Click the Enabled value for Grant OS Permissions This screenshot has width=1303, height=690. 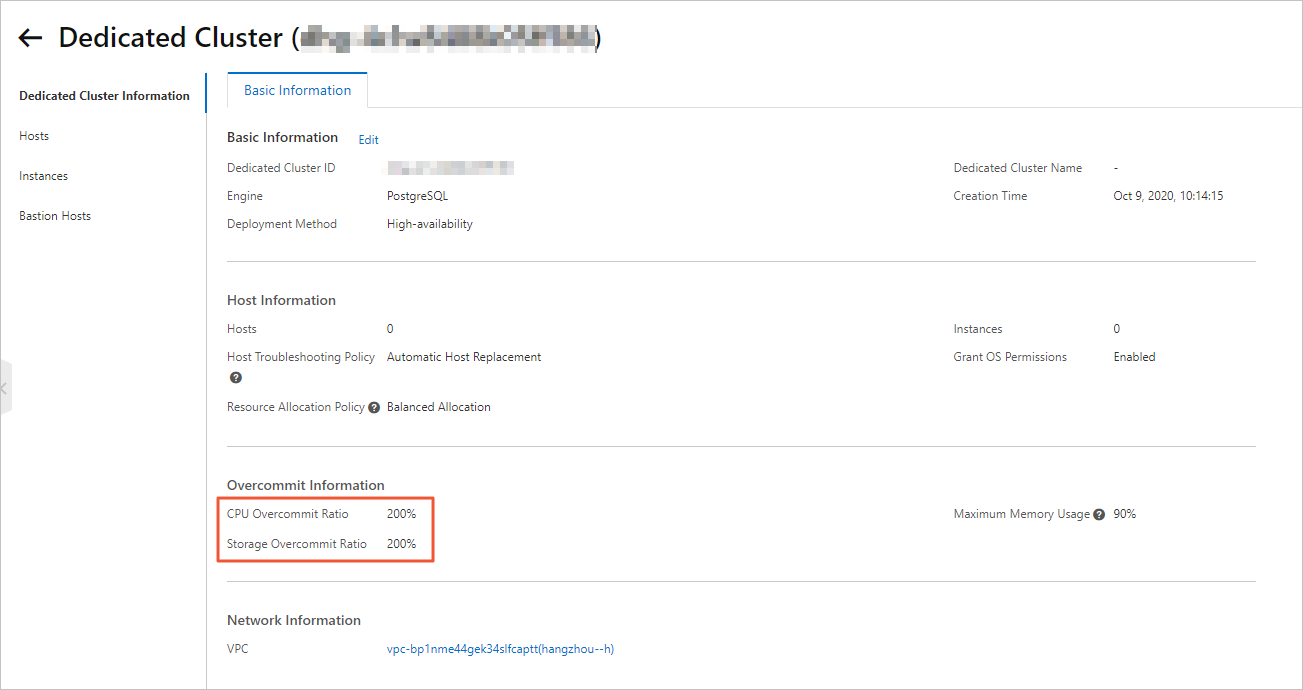pyautogui.click(x=1134, y=357)
